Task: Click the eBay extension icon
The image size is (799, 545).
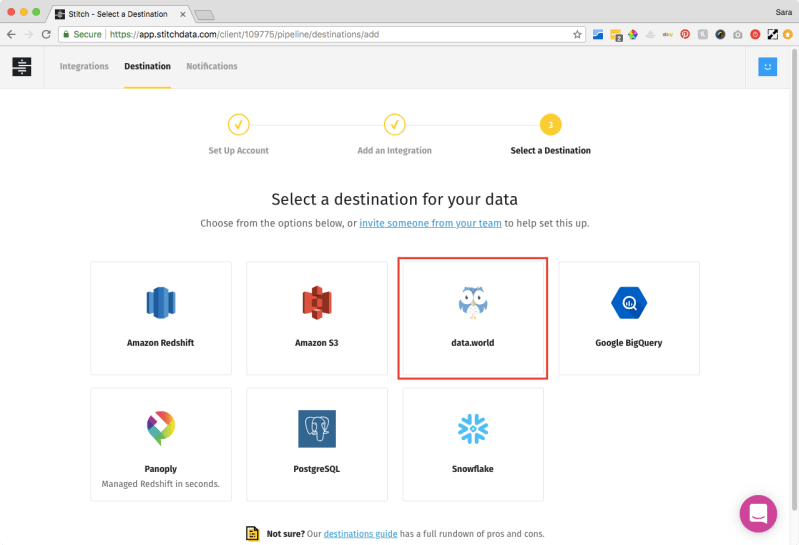Action: [668, 34]
